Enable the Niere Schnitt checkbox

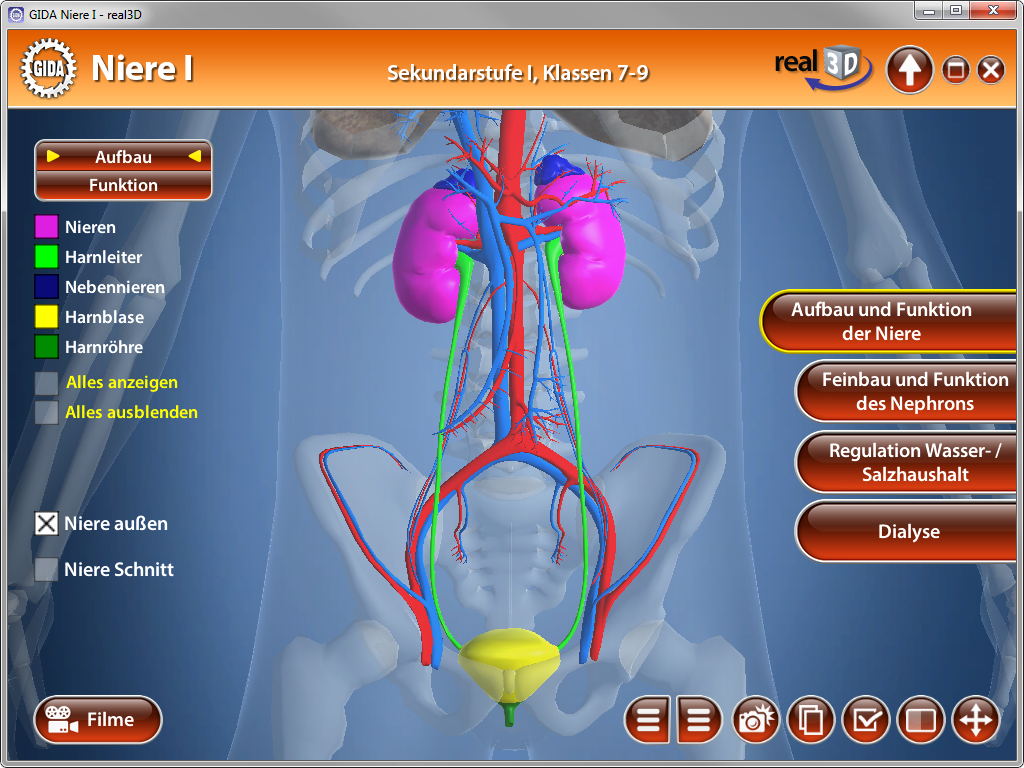(x=46, y=569)
